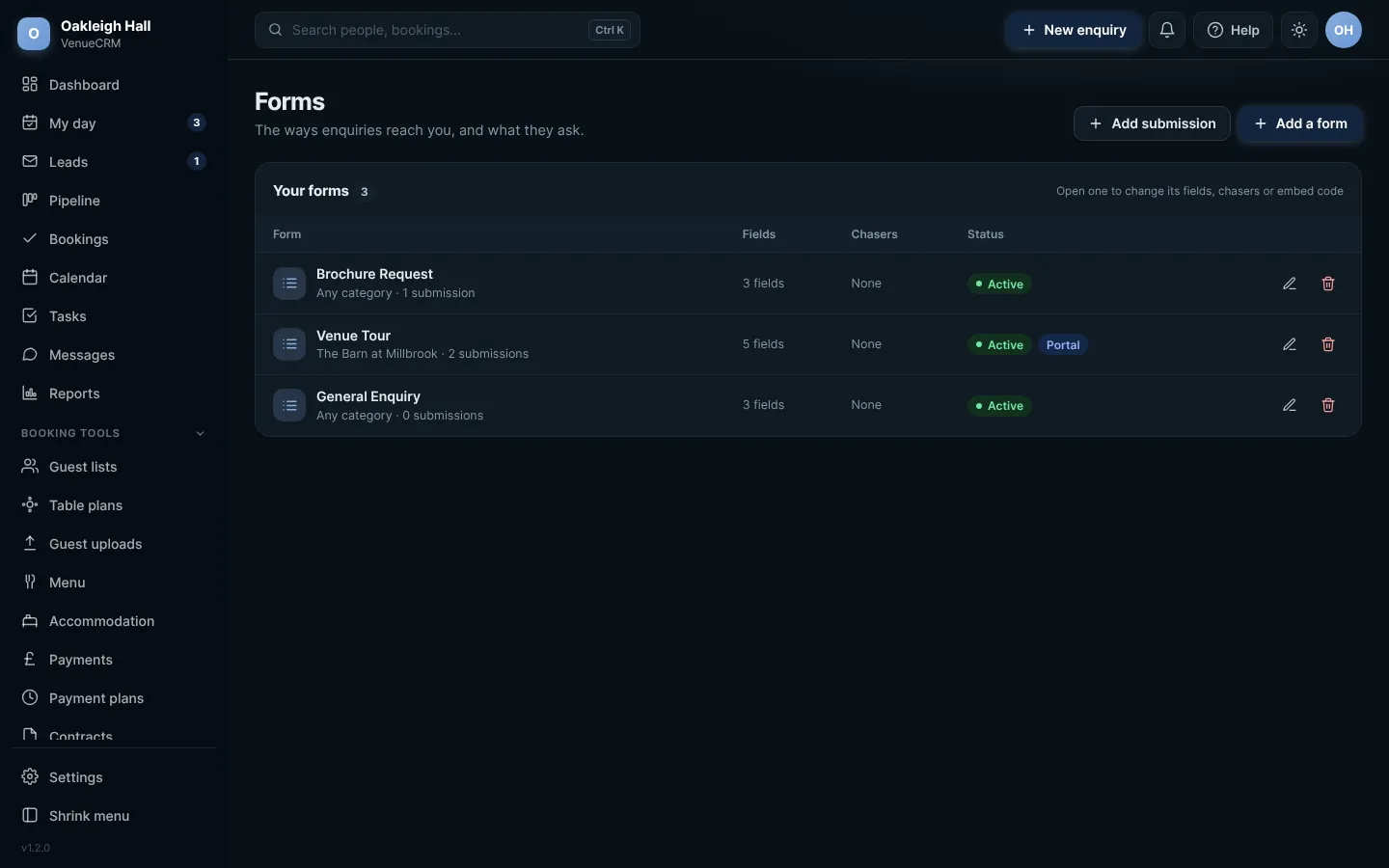Open the Venue Tour form name
The width and height of the screenshot is (1389, 868).
tap(353, 336)
